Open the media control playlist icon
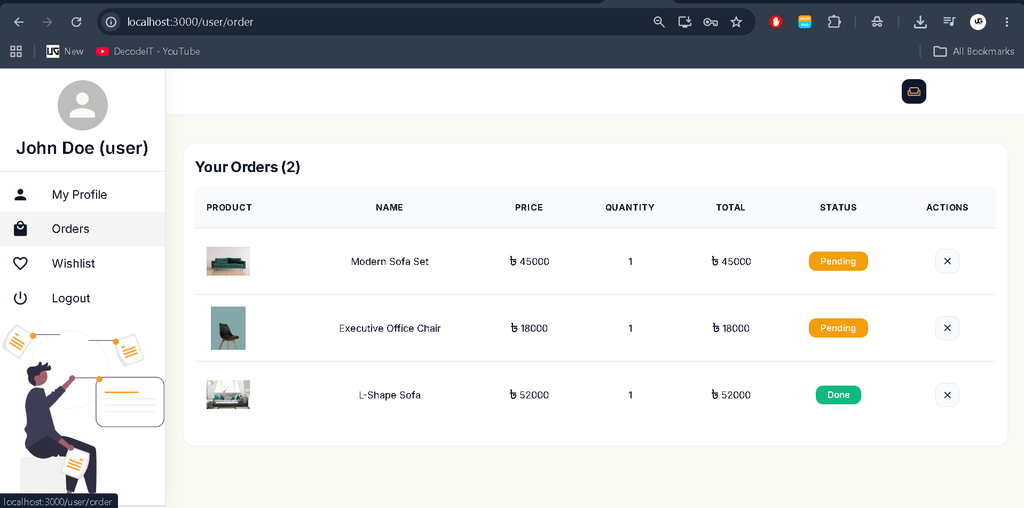1024x508 pixels. click(x=949, y=22)
